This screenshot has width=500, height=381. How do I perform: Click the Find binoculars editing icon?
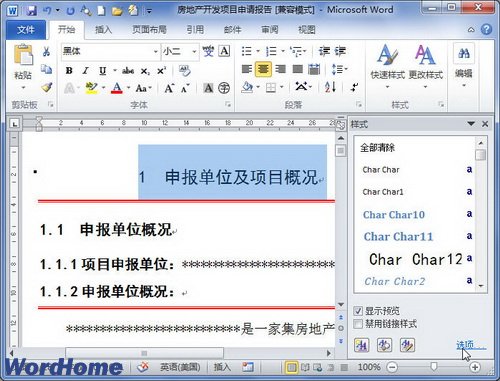pyautogui.click(x=464, y=53)
